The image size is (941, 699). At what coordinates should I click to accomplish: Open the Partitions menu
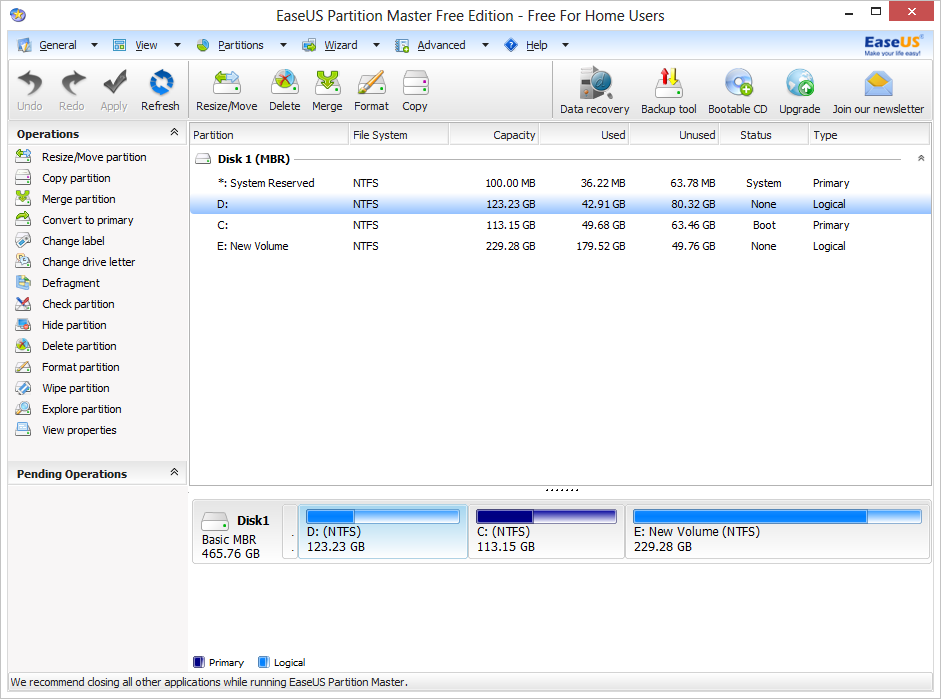(x=241, y=45)
